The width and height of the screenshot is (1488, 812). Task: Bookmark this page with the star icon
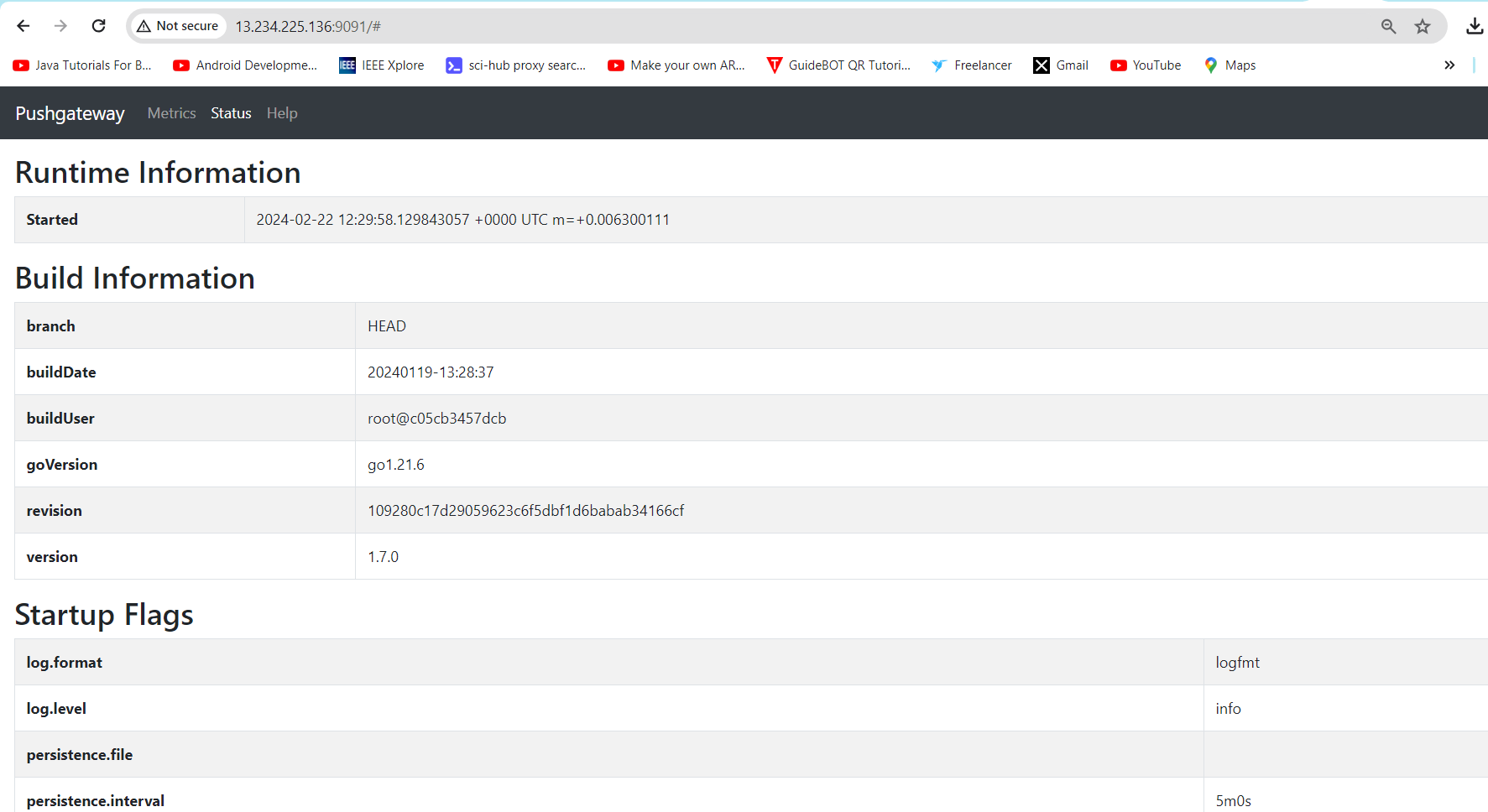click(x=1423, y=27)
